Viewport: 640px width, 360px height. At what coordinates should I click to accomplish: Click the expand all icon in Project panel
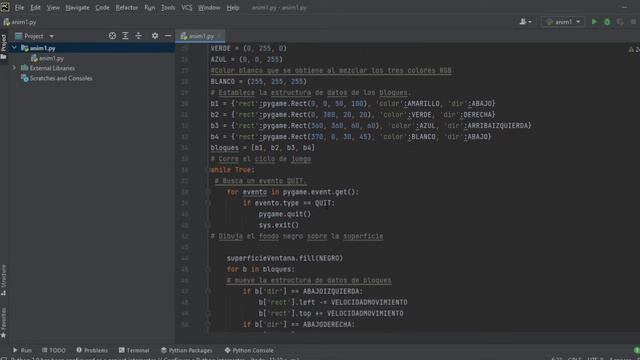pyautogui.click(x=125, y=36)
